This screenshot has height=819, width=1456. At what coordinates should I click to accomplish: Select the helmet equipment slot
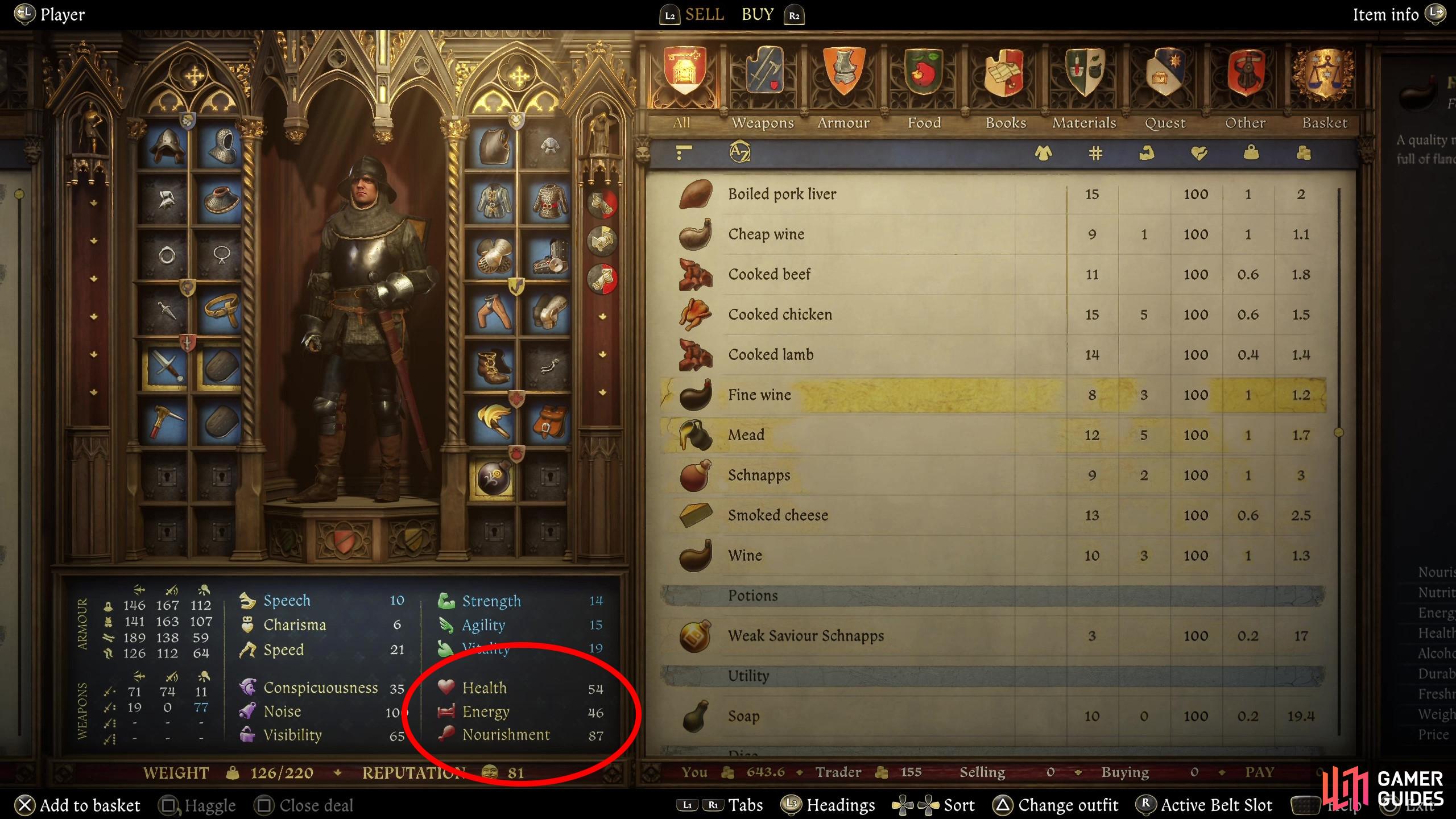coord(167,145)
